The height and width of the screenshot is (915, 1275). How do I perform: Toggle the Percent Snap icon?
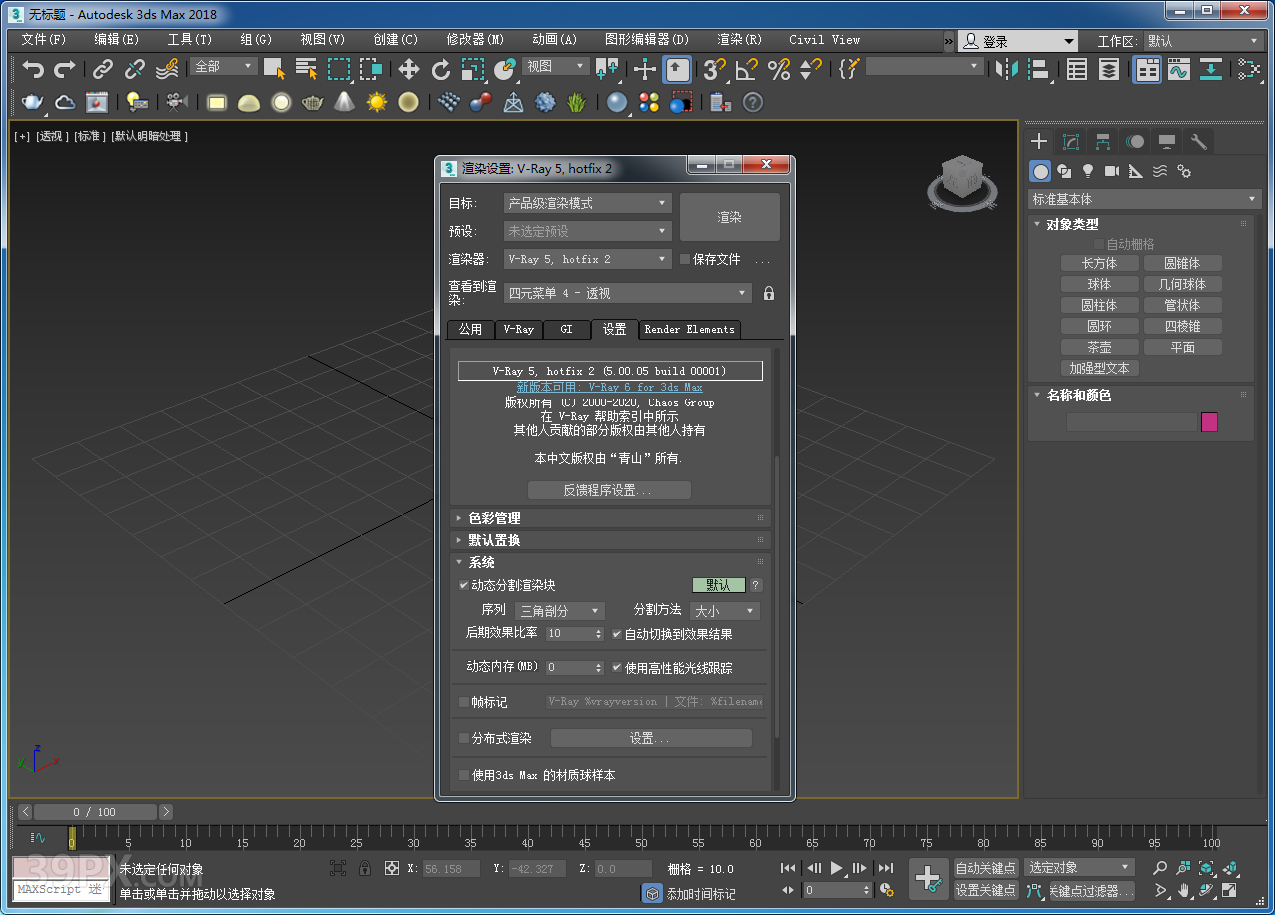(x=778, y=69)
